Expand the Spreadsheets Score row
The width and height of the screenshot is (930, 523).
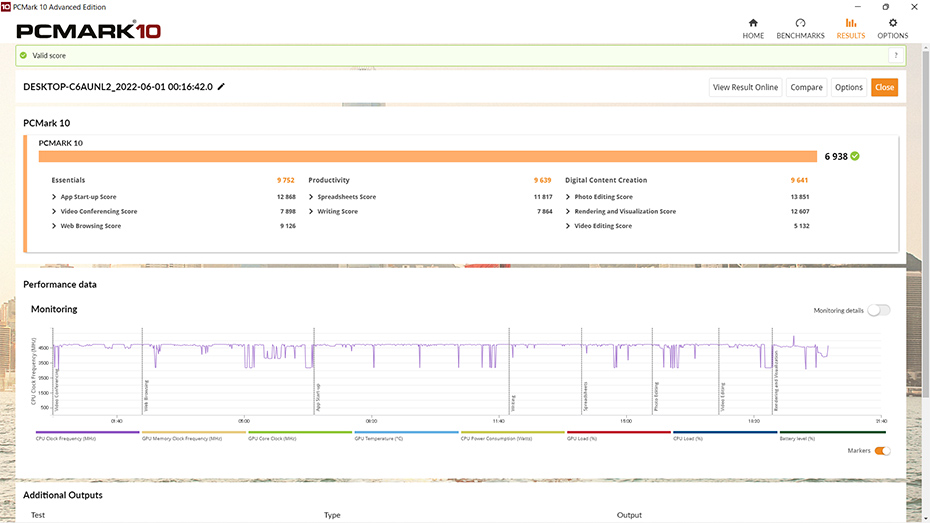[311, 197]
